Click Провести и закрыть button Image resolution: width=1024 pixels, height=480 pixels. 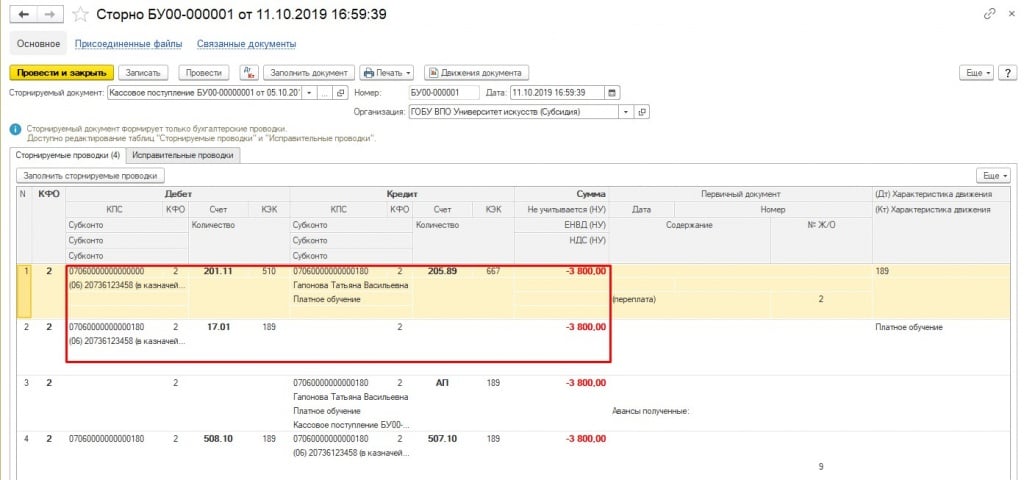61,73
